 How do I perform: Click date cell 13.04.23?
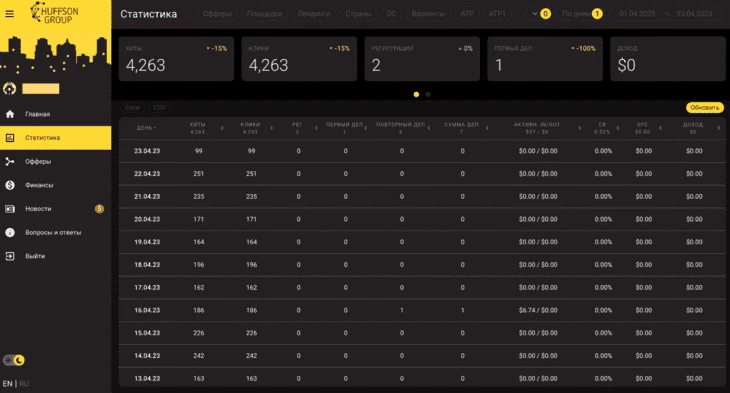(147, 379)
